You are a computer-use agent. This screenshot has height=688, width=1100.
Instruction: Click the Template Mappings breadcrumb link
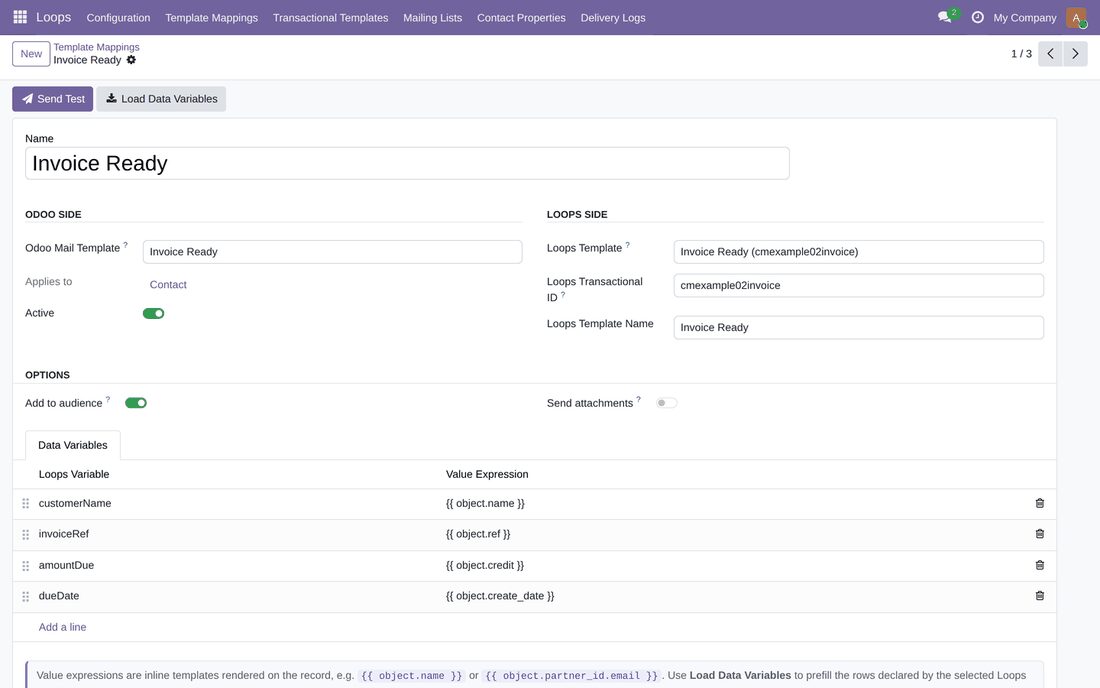pyautogui.click(x=96, y=47)
